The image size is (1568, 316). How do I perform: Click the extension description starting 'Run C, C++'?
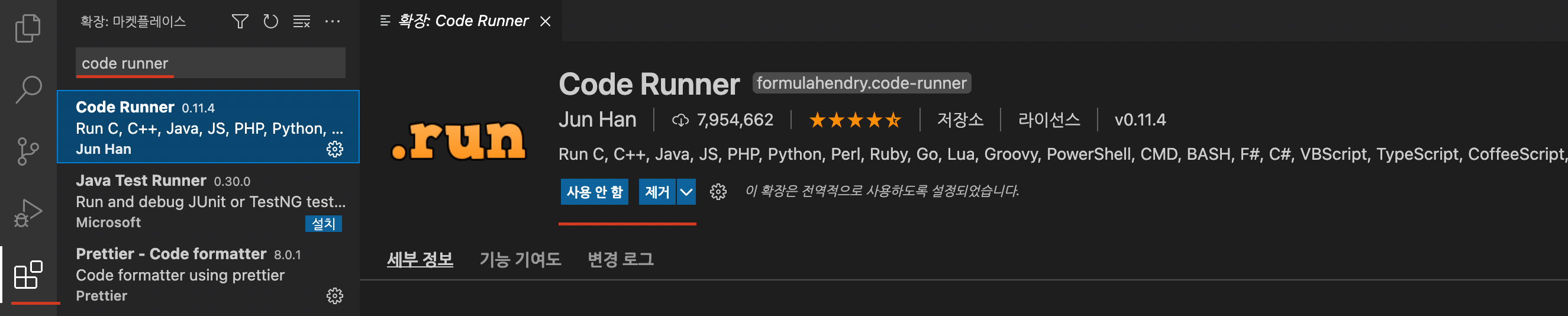click(1063, 154)
